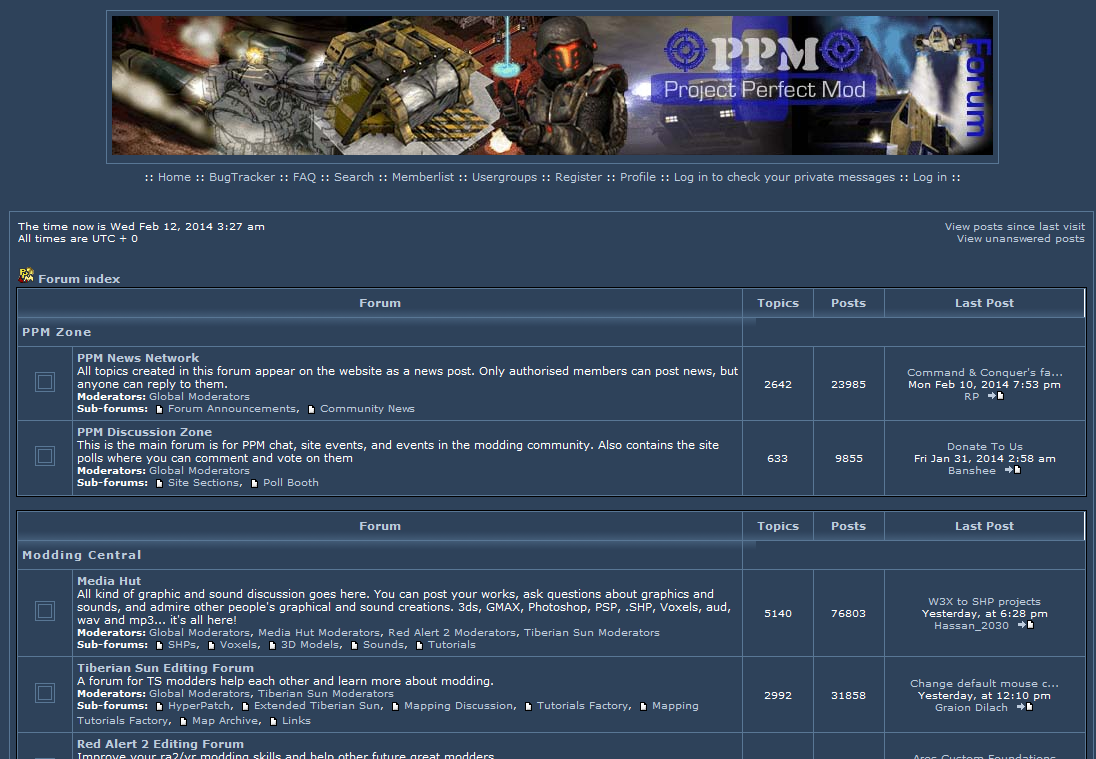This screenshot has width=1096, height=759.
Task: Click the PPM Forum banner image
Action: coord(552,85)
